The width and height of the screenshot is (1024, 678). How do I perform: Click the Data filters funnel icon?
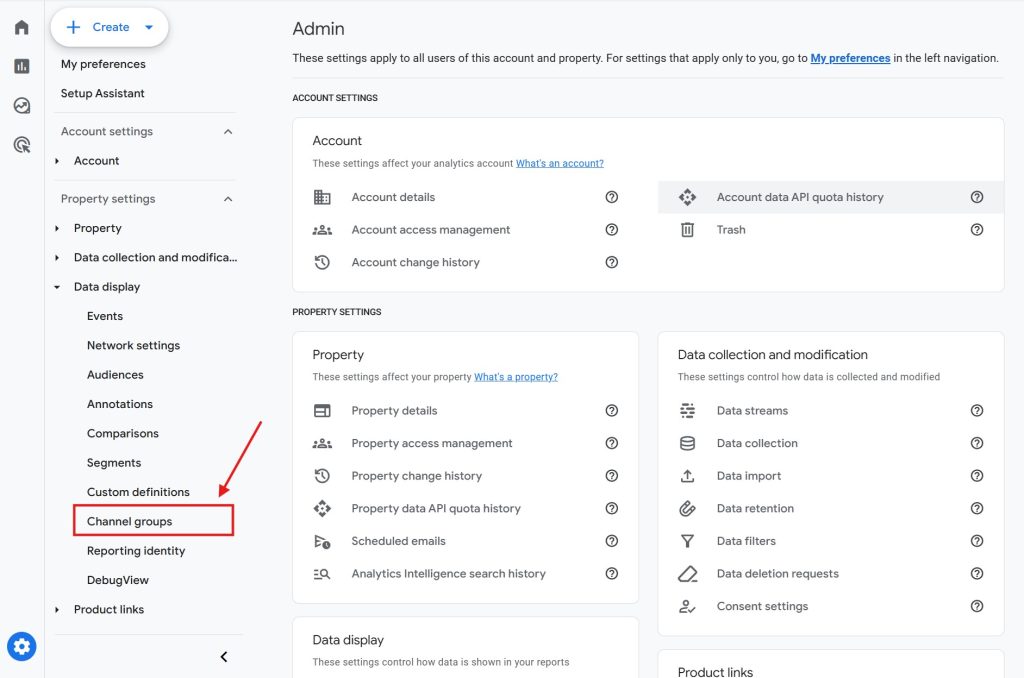(687, 541)
